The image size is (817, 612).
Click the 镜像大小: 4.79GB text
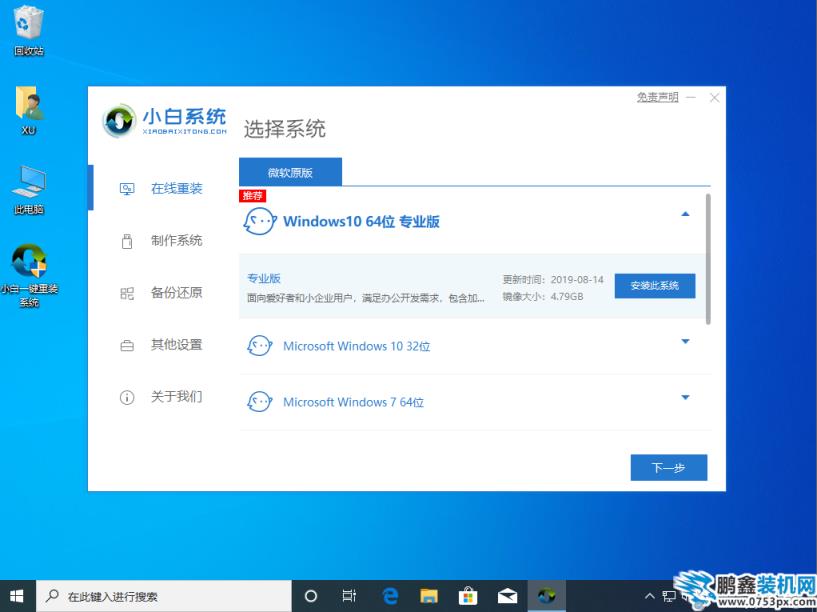(543, 296)
